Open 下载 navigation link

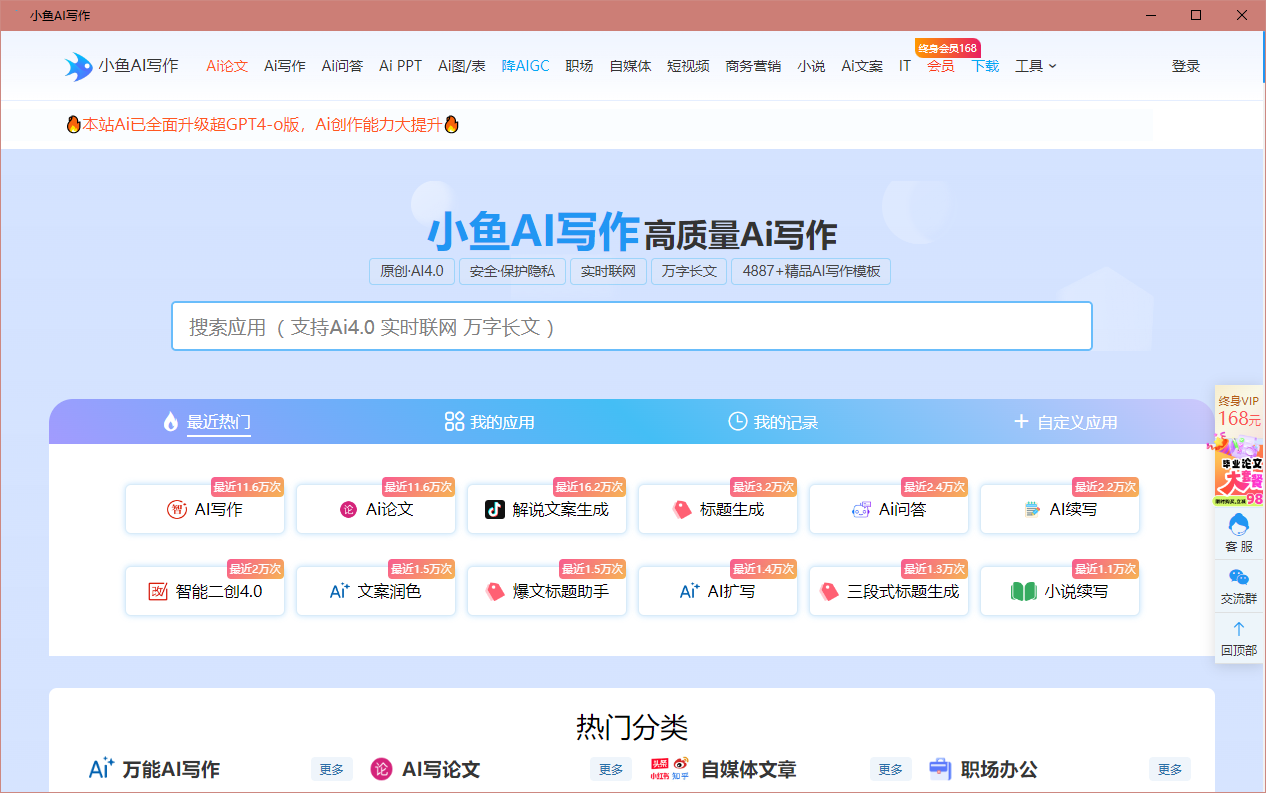tap(985, 66)
